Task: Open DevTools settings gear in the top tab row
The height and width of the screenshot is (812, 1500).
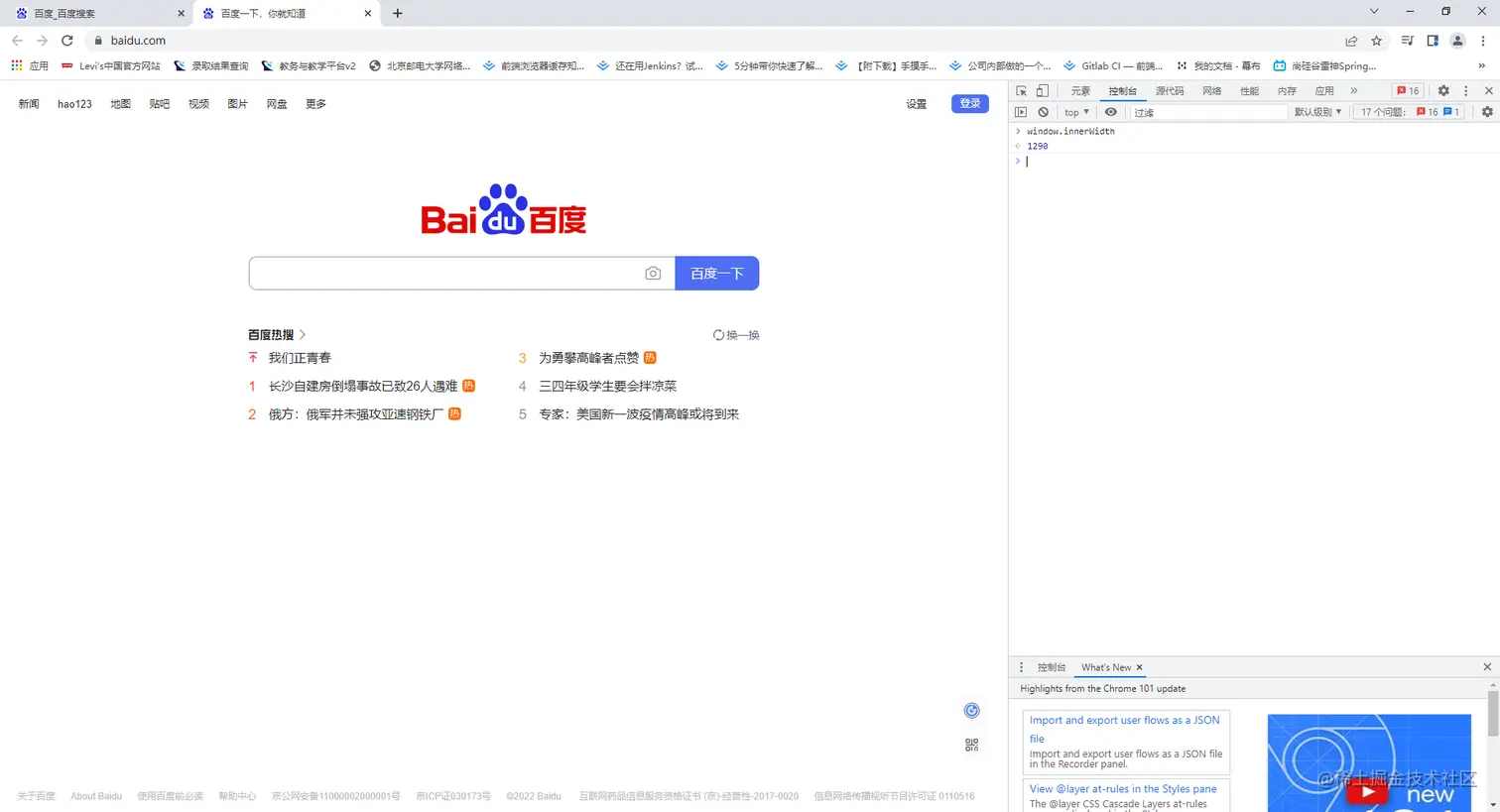Action: [x=1443, y=90]
